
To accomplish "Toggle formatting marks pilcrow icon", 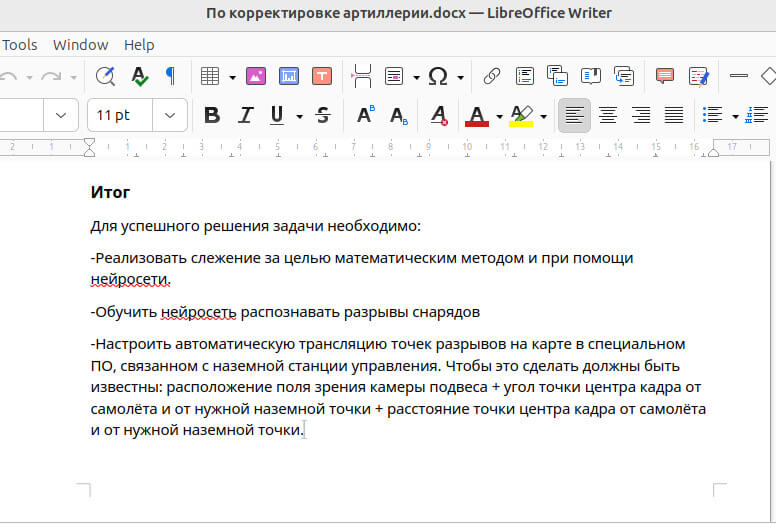I will point(170,76).
